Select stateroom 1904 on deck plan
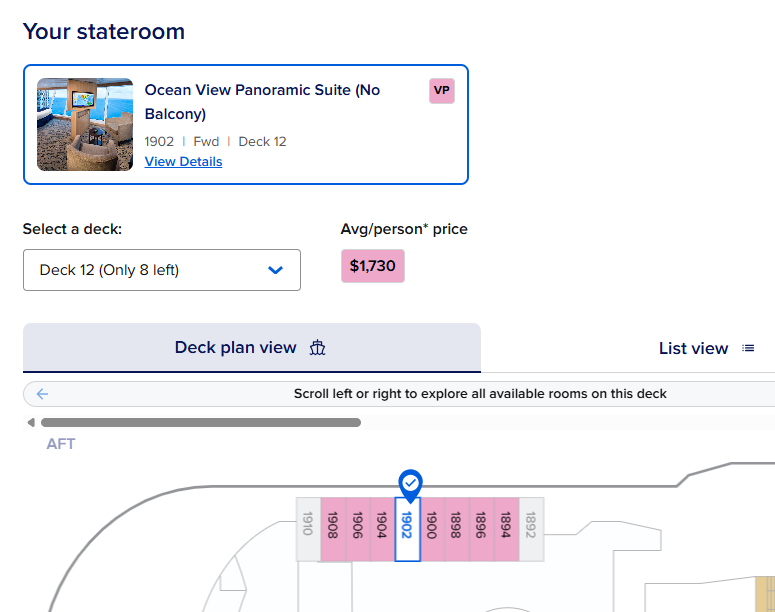The height and width of the screenshot is (612, 775). 382,528
